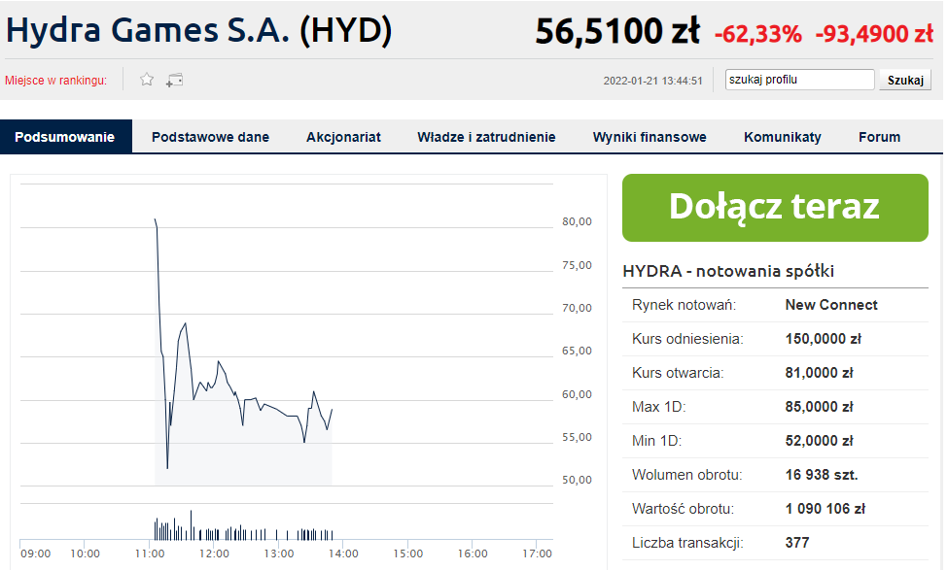Select Kurs odniesienia value 150,0000 zł
Image resolution: width=948 pixels, height=570 pixels.
coord(823,338)
